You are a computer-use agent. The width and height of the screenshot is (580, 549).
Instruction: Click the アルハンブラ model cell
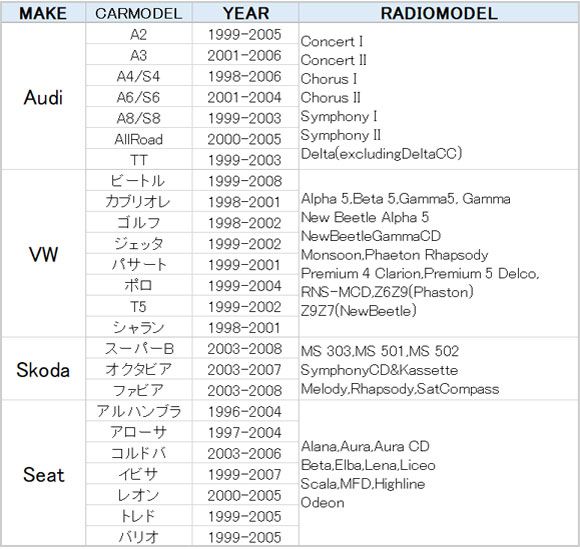click(139, 411)
